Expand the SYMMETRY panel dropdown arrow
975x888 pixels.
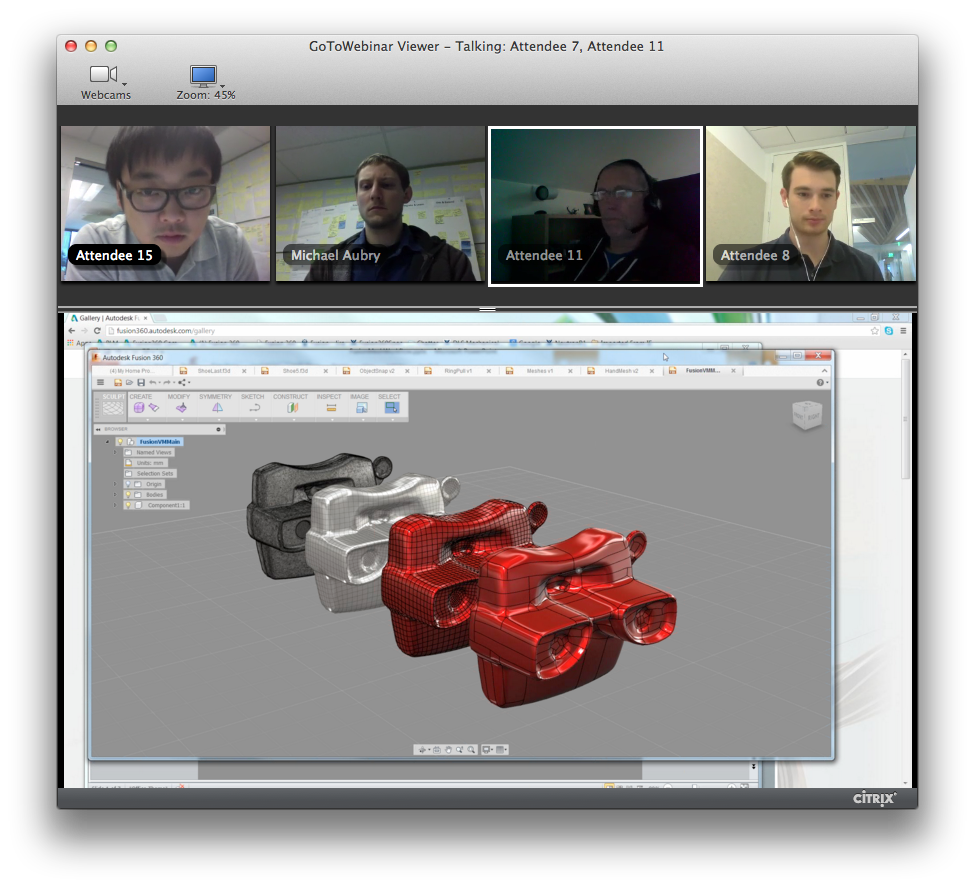click(219, 420)
